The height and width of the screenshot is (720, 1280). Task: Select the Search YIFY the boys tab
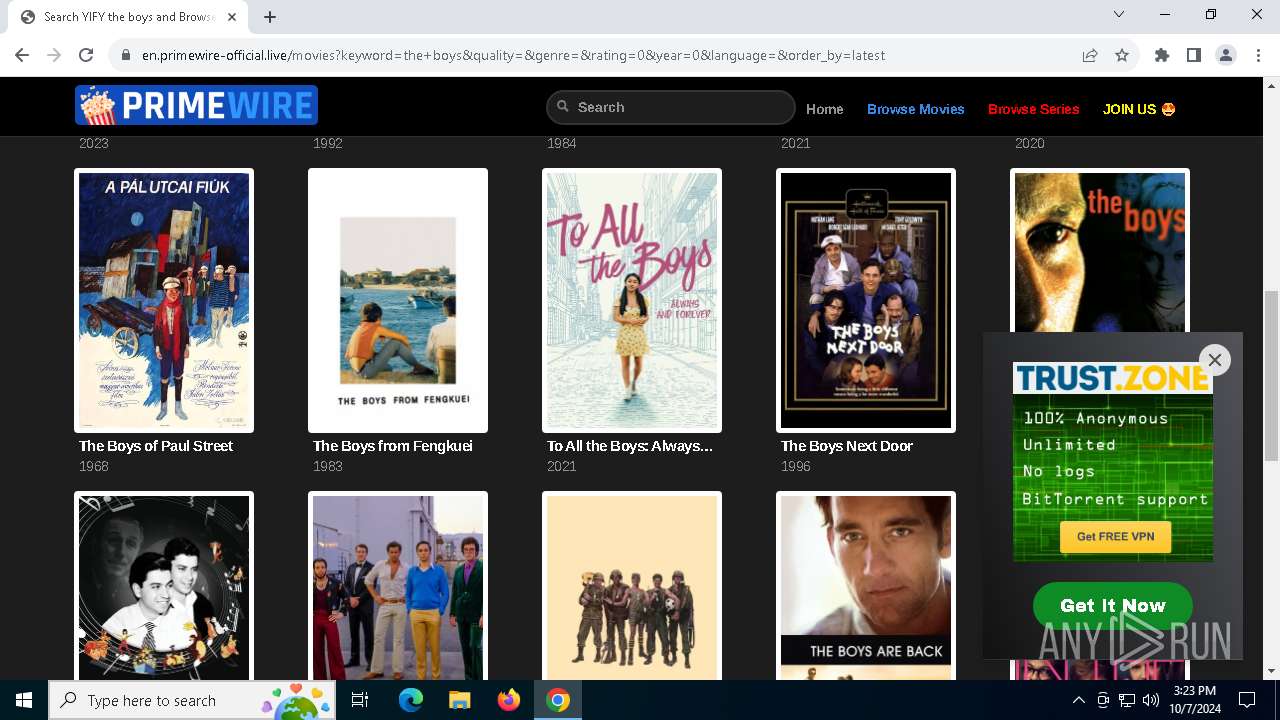pyautogui.click(x=128, y=17)
